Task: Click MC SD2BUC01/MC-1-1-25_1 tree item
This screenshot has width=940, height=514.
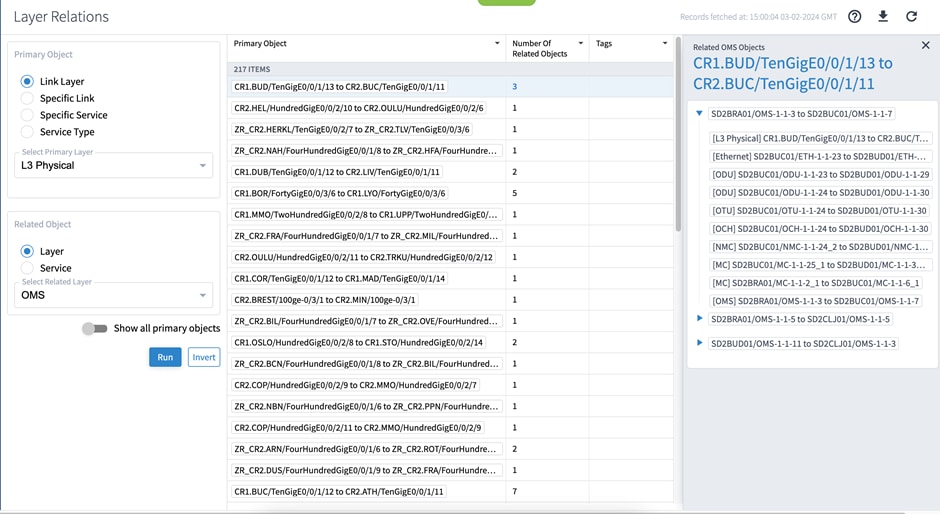Action: (819, 264)
